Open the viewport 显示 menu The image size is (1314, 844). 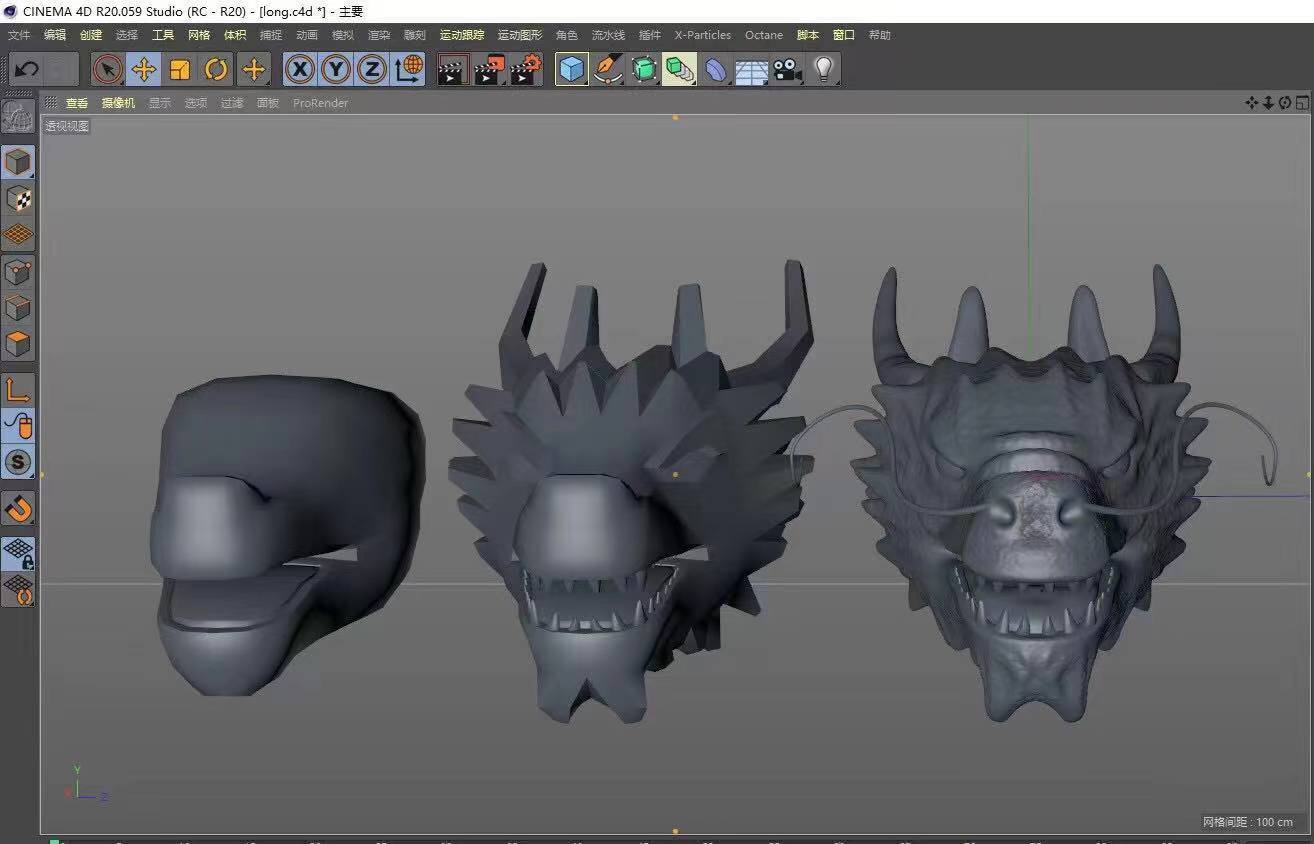160,103
